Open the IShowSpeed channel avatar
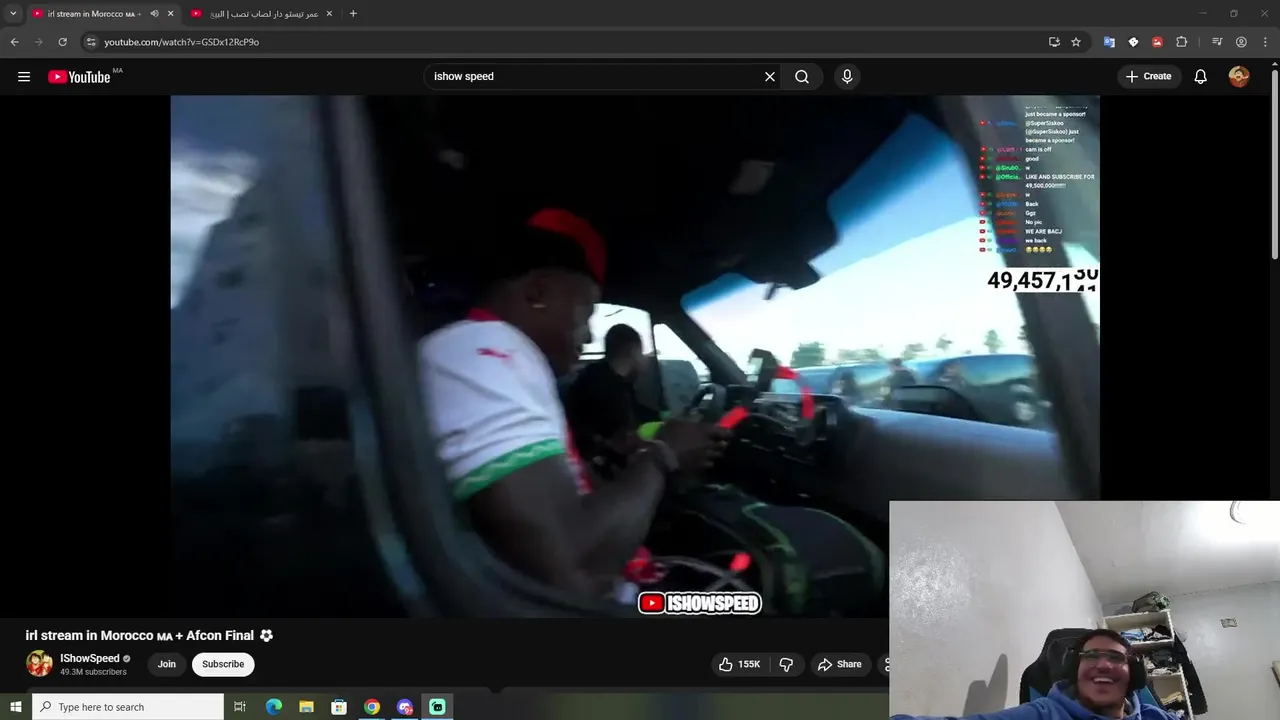1280x720 pixels. tap(39, 664)
